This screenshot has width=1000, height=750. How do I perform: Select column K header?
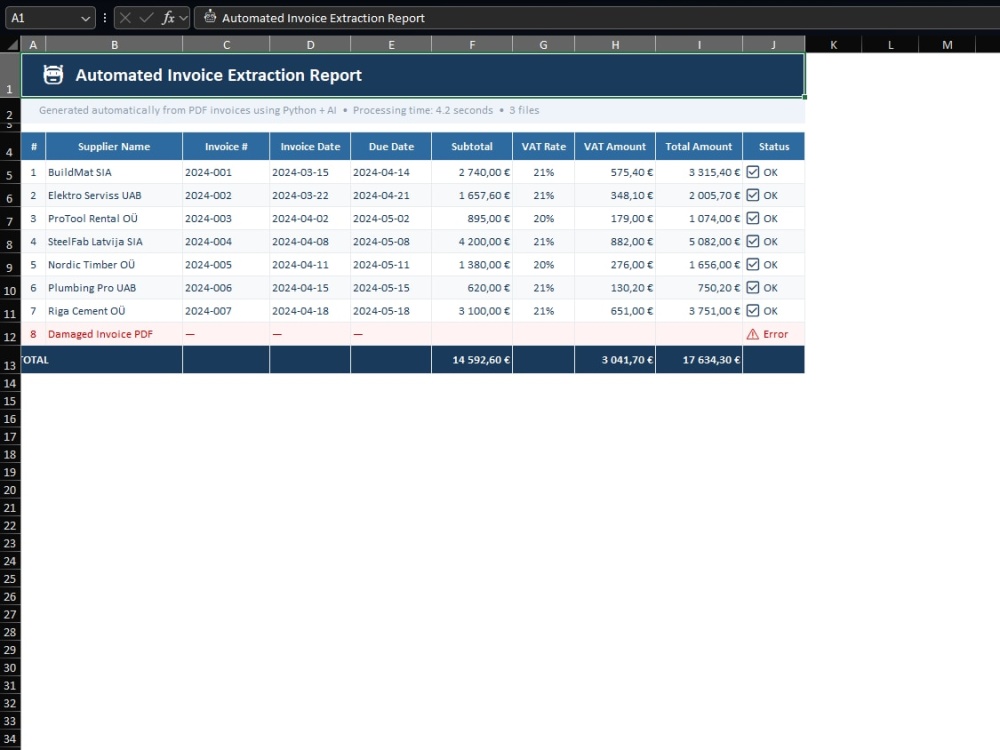tap(833, 45)
